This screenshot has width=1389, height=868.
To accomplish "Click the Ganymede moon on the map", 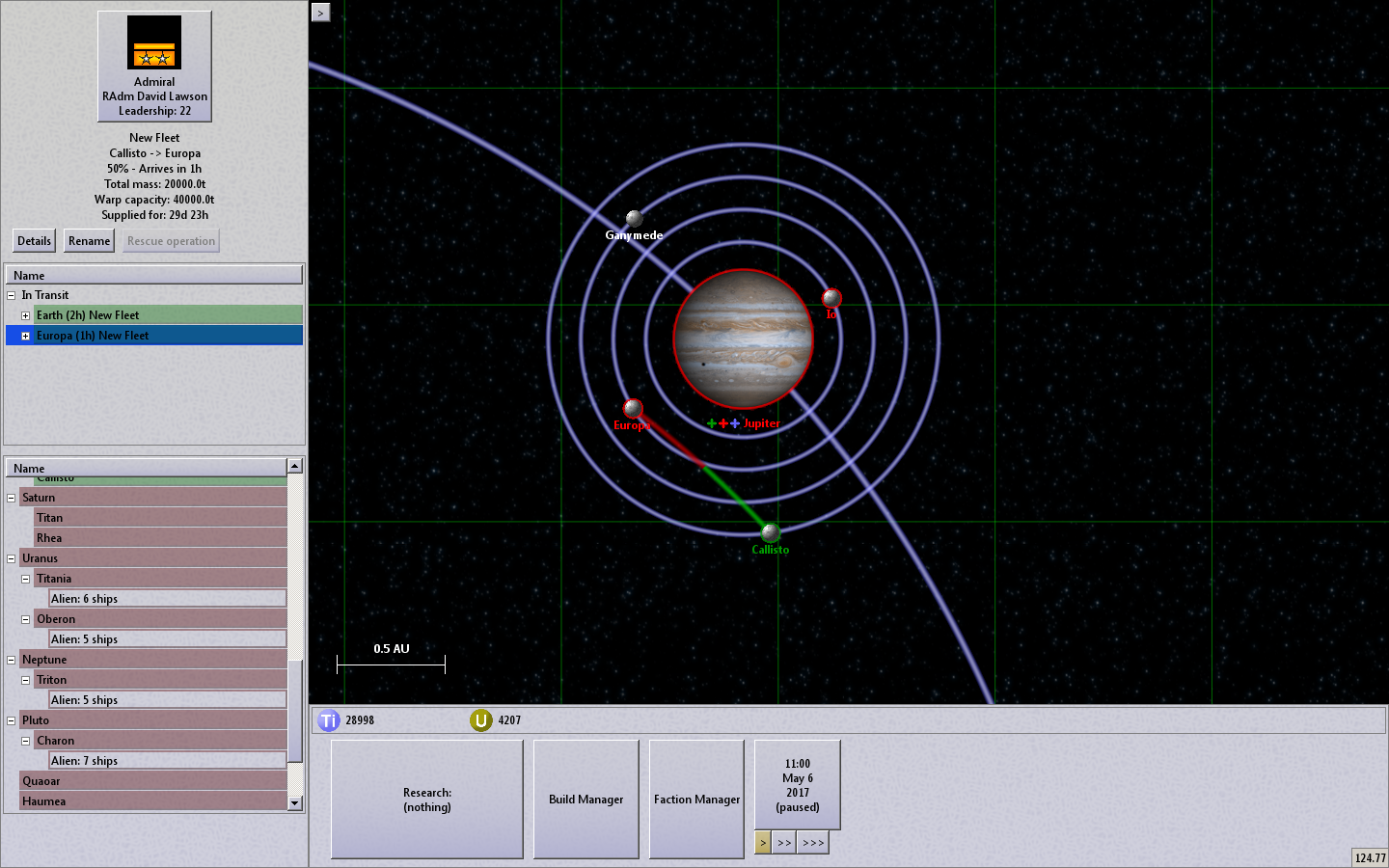I will coord(634,219).
